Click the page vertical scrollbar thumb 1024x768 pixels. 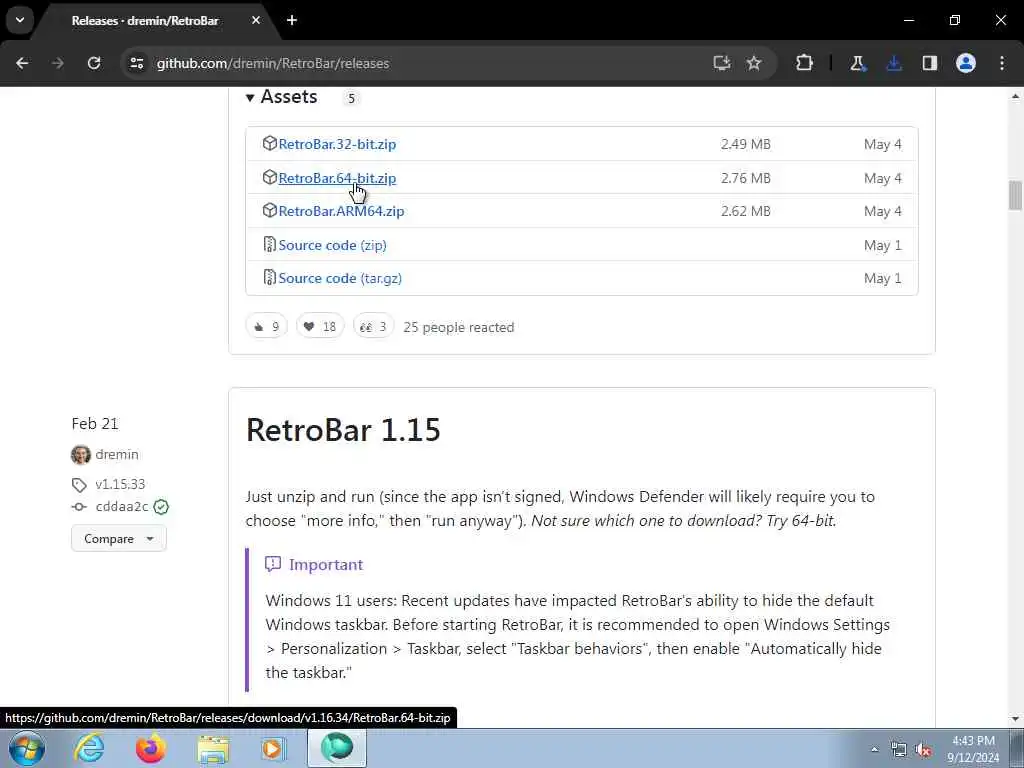point(1015,195)
